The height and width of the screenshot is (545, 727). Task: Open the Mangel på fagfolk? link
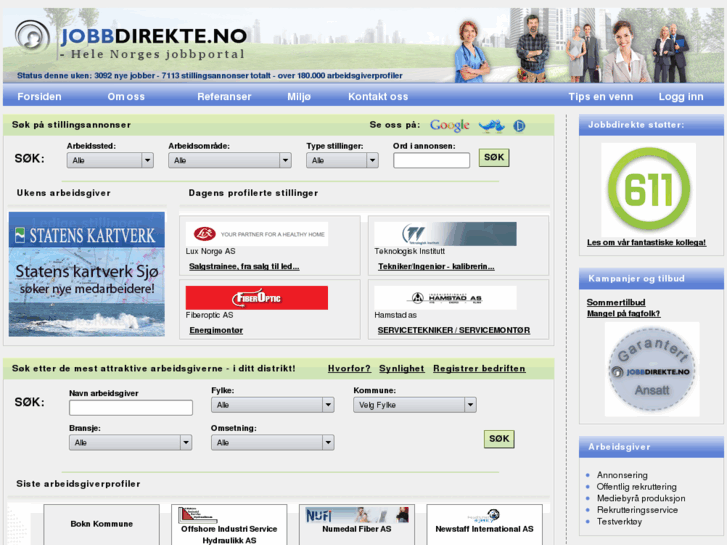coord(624,314)
